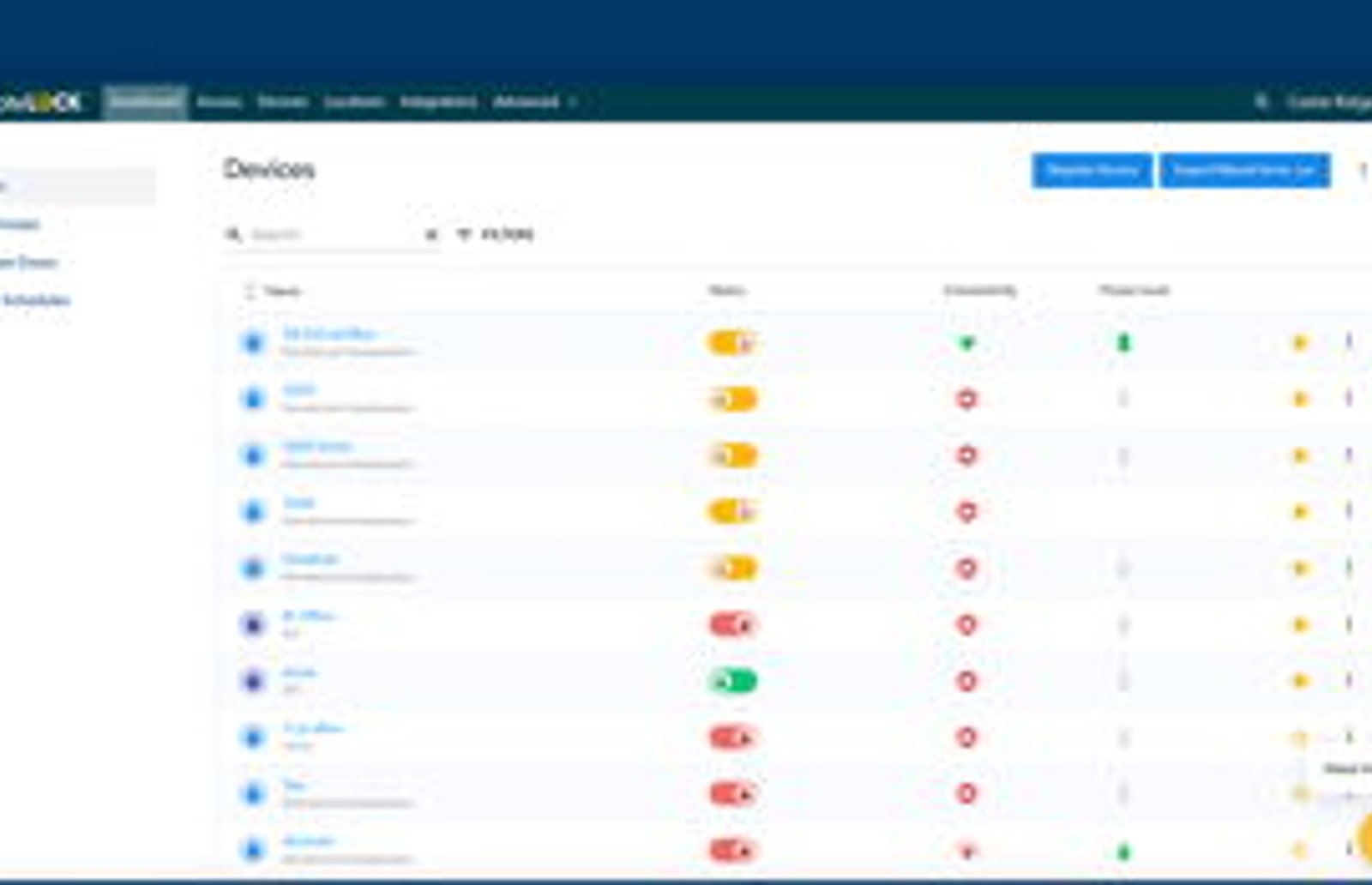The width and height of the screenshot is (1372, 885).
Task: Click the second, wider blue button at top right
Action: [x=1244, y=171]
